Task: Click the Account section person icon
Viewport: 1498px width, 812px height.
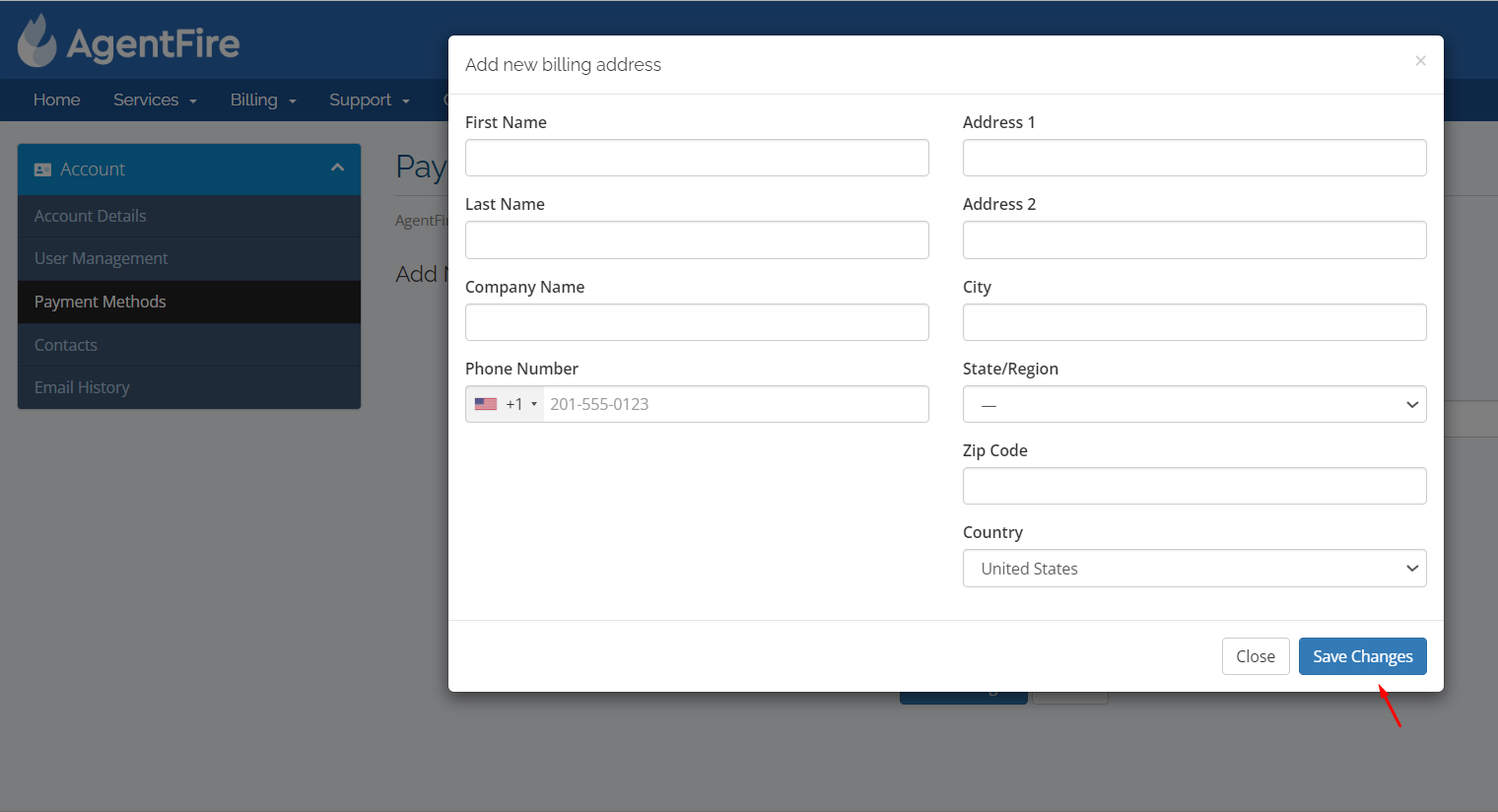Action: click(x=42, y=169)
